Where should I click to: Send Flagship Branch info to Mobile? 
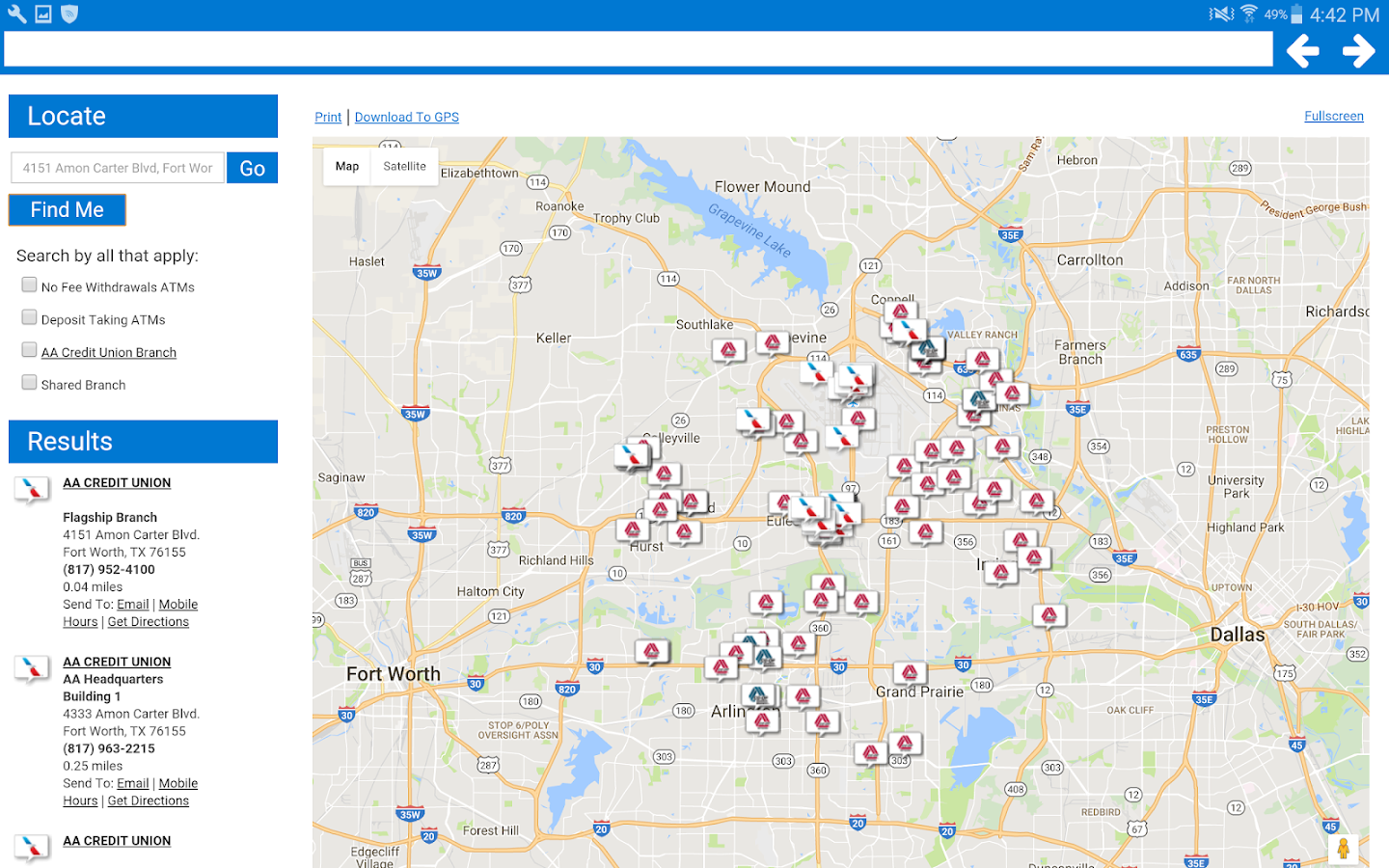pos(178,605)
